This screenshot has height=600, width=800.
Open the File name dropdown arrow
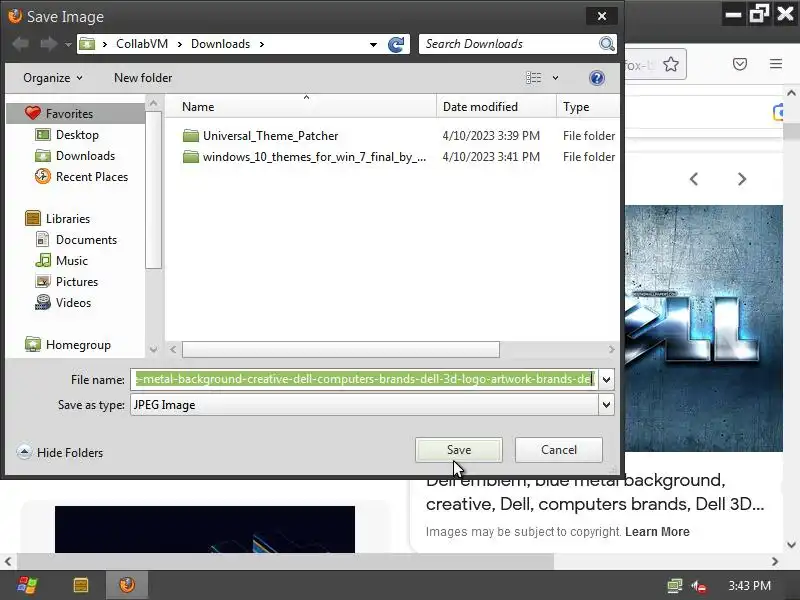tap(606, 380)
